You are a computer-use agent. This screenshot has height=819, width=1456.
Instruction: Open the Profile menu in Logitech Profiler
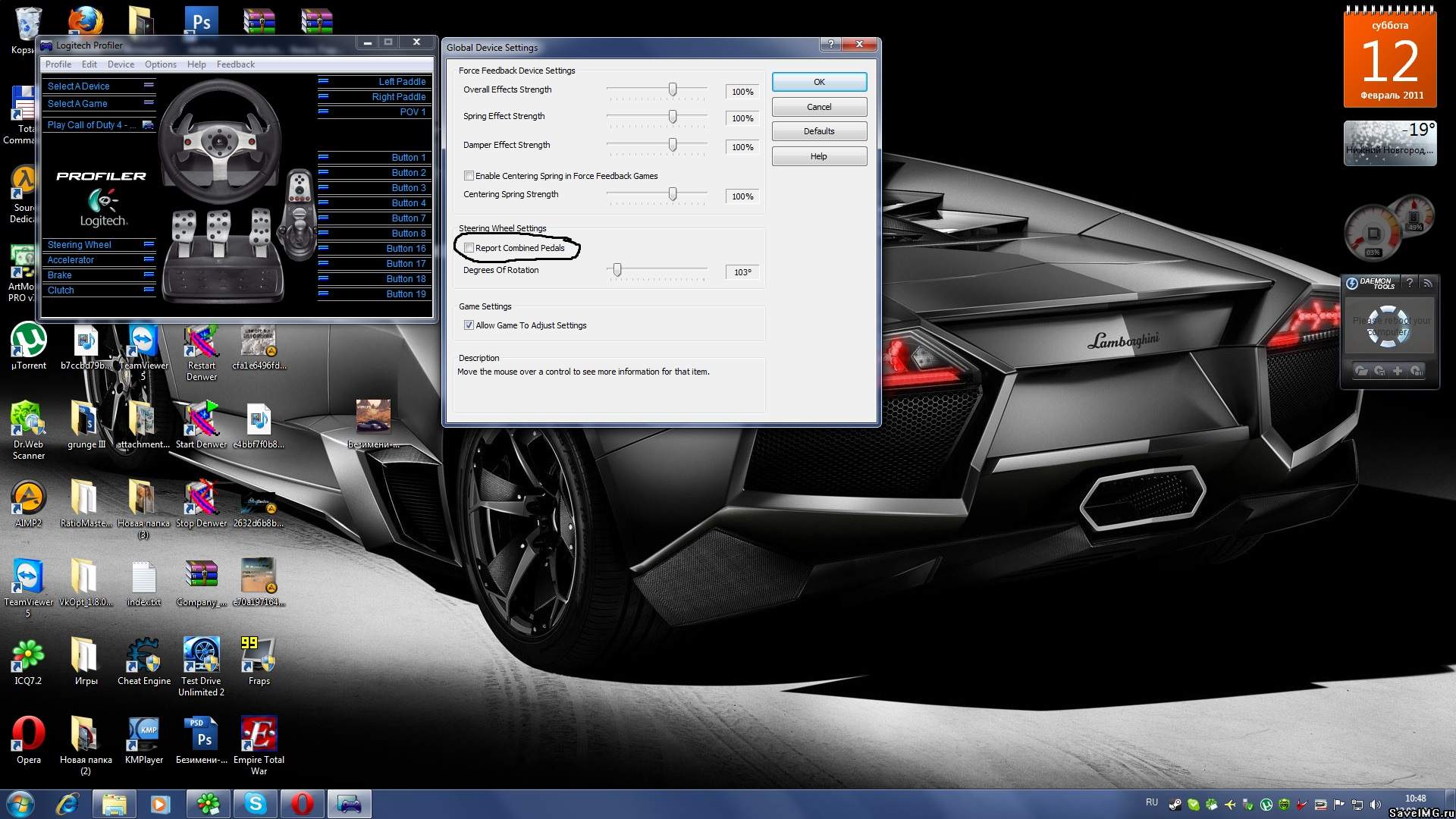(x=58, y=64)
